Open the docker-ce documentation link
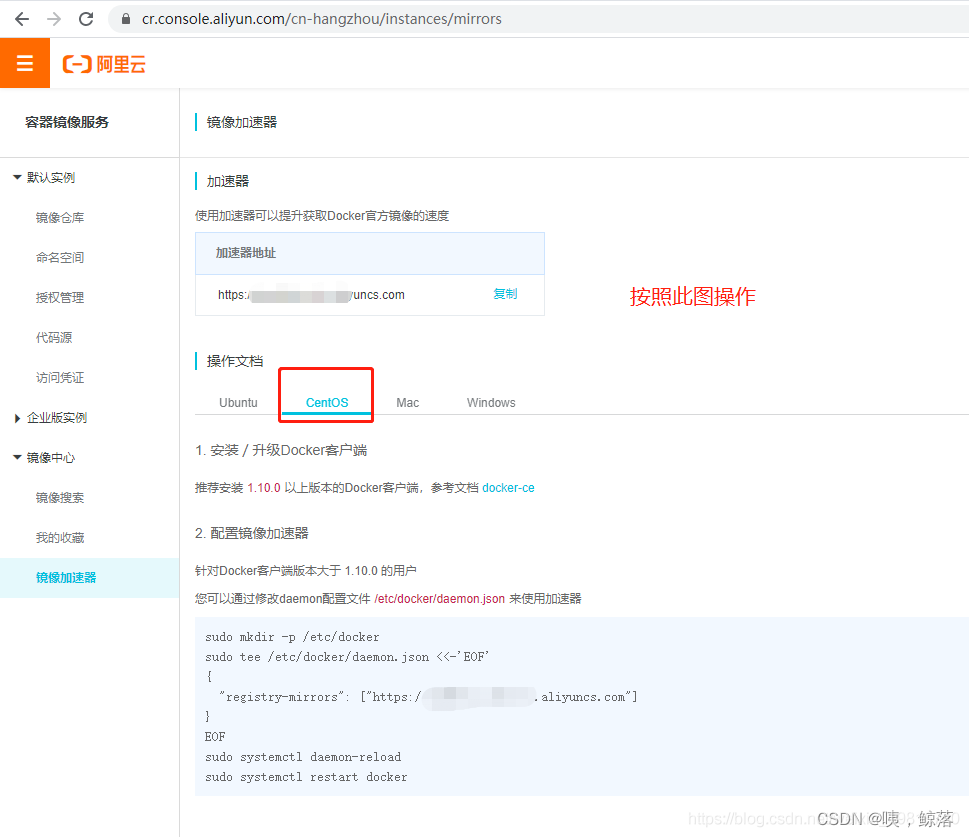 [x=508, y=488]
